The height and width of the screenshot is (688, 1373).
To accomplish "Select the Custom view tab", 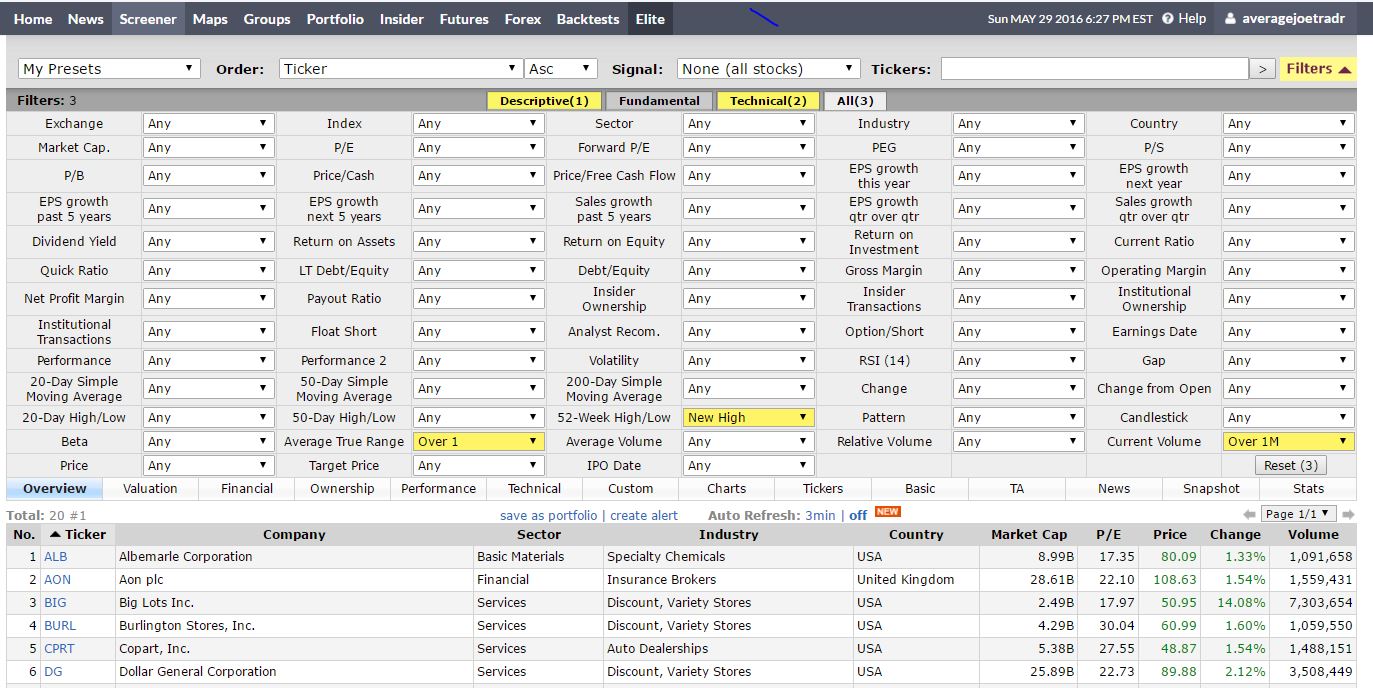I will (x=630, y=489).
